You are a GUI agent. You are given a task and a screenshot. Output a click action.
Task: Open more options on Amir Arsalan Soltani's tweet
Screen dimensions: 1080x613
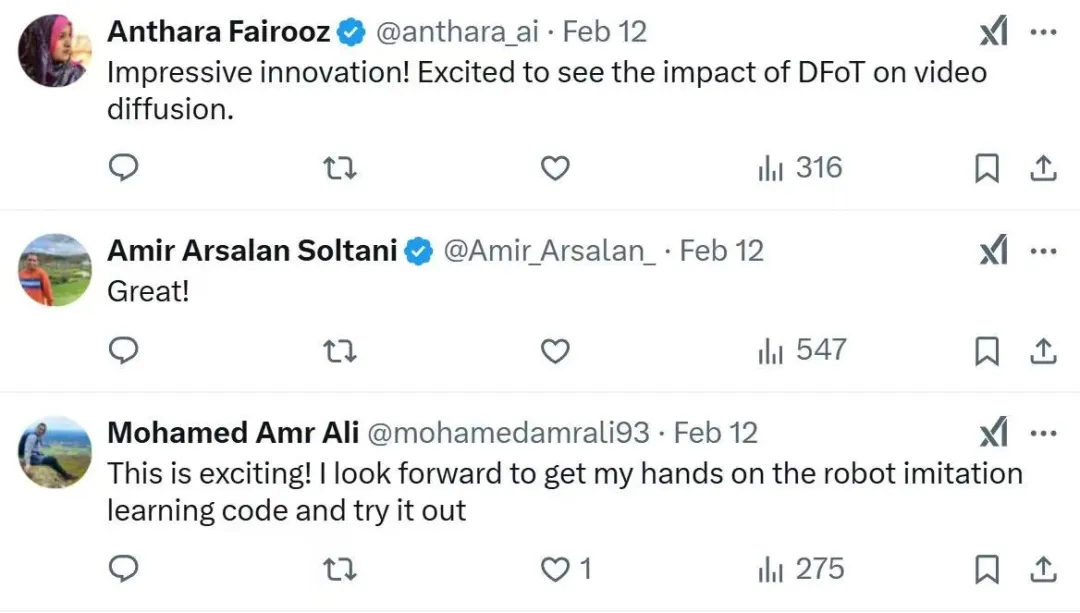(1043, 251)
